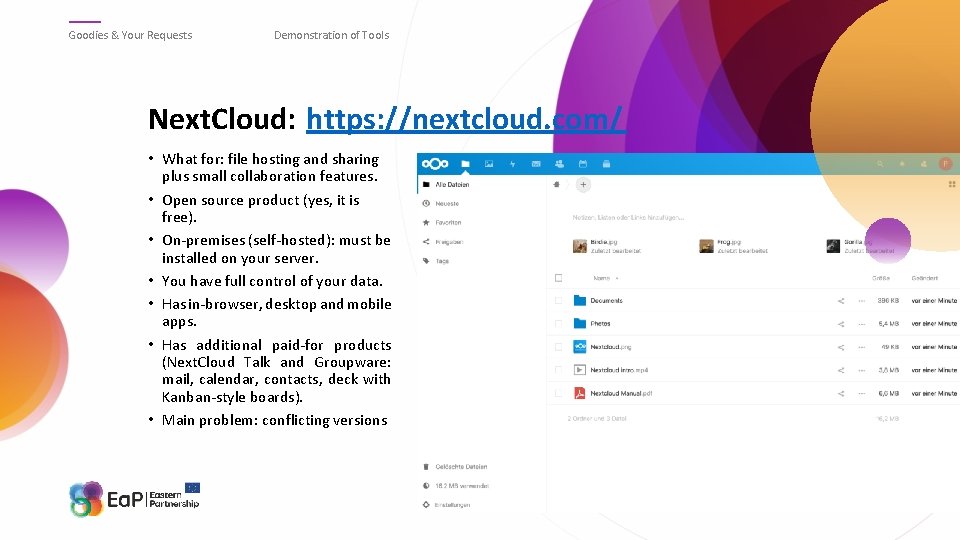Open the Frog.jpg recent thumbnail
Image resolution: width=960 pixels, height=540 pixels.
click(707, 246)
